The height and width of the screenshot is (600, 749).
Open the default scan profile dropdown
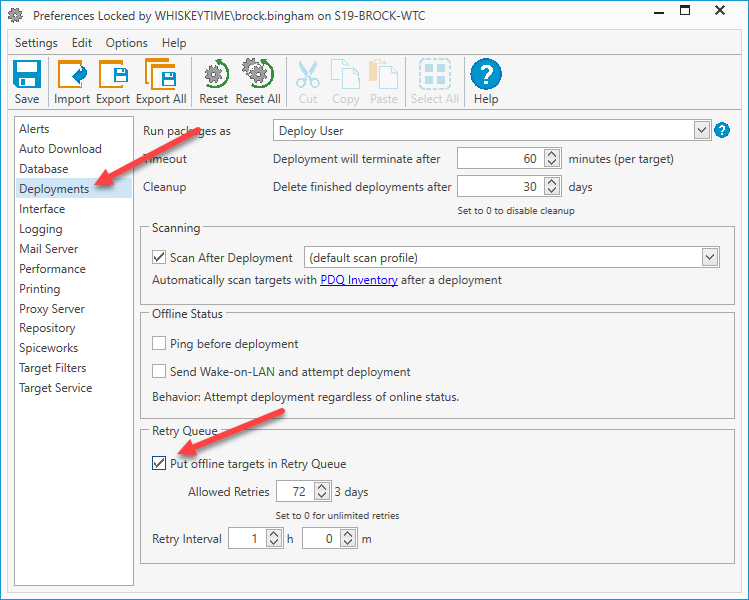710,257
